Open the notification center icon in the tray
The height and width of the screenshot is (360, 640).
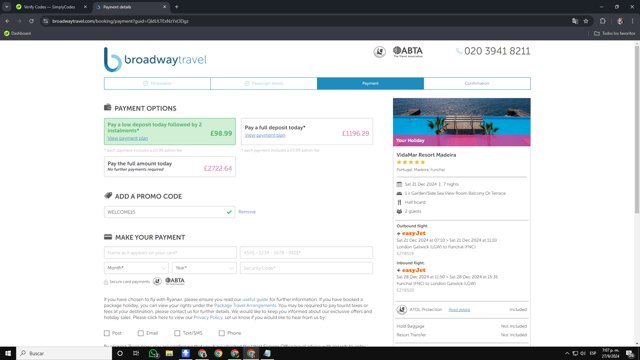tap(630, 353)
